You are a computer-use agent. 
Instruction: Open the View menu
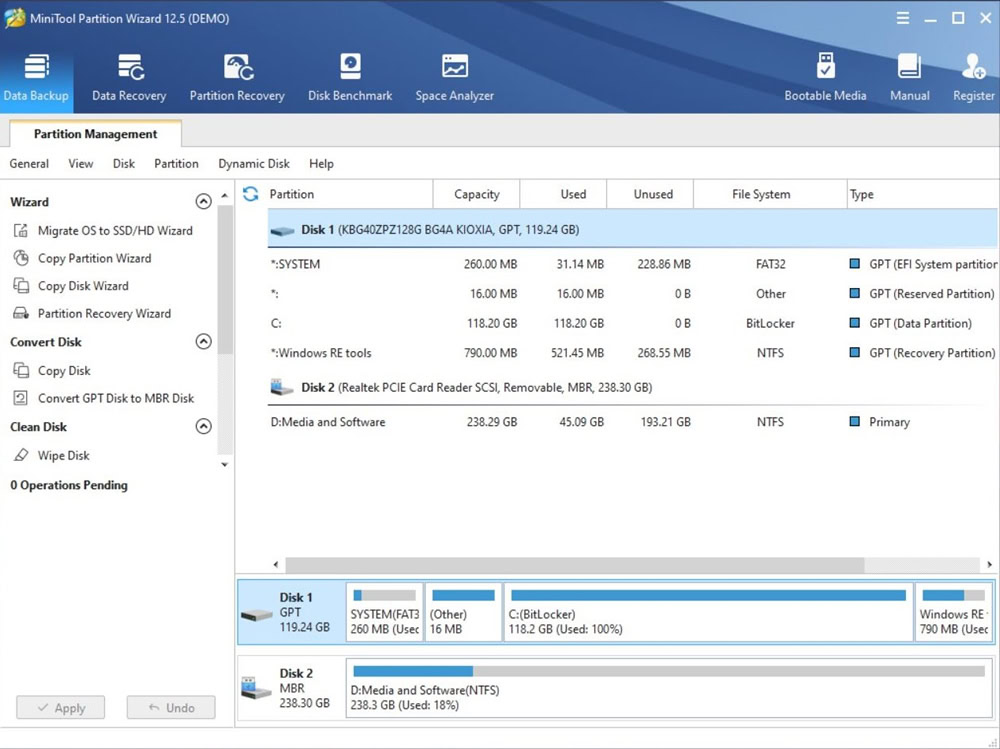tap(81, 163)
